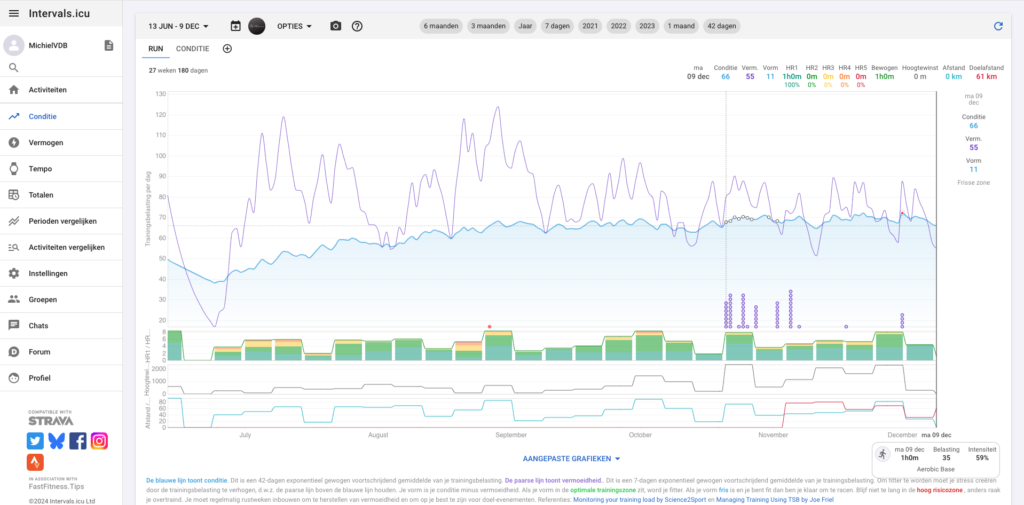Open the Activiteiten page in the sidebar

48,90
